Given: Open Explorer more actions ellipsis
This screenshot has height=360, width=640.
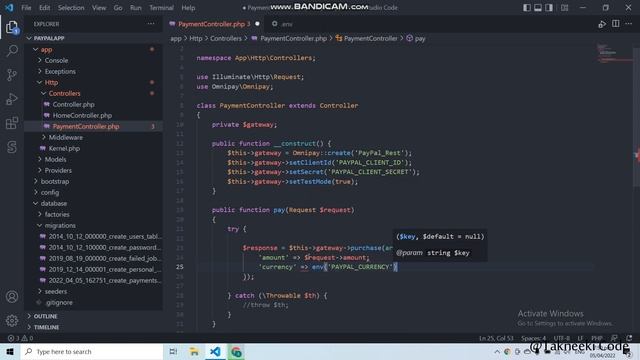Looking at the screenshot, I should [x=151, y=24].
